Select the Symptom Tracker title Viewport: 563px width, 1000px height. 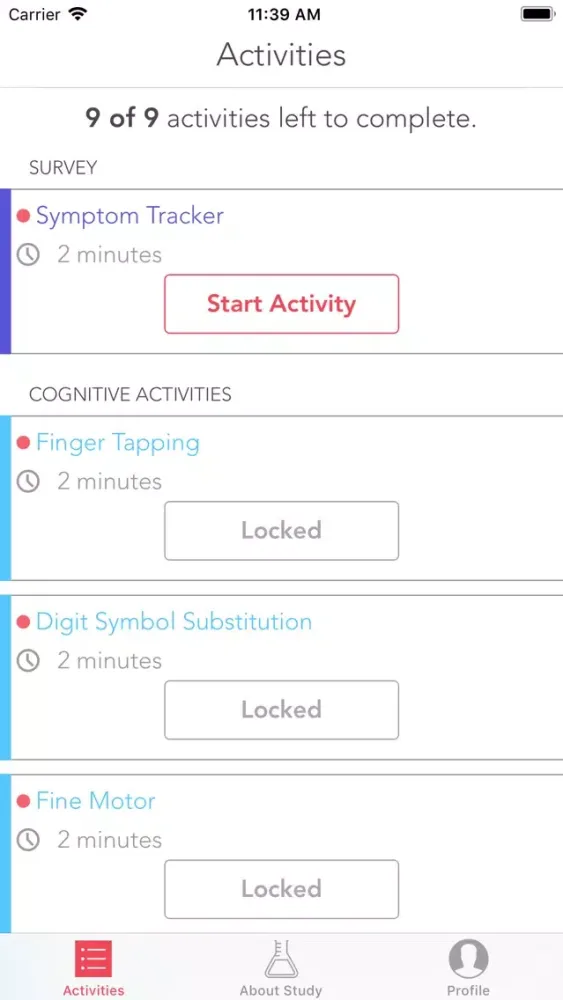[130, 216]
